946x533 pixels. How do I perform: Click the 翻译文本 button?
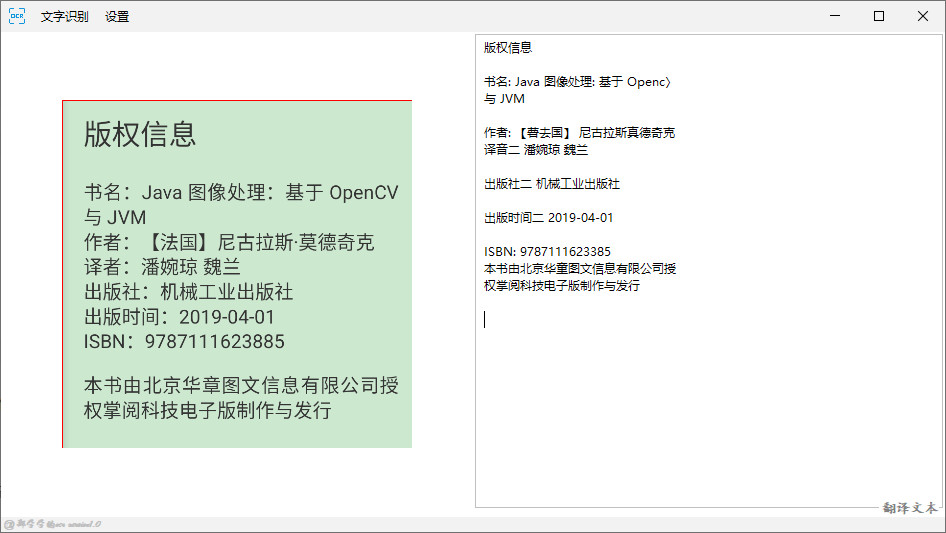click(910, 508)
